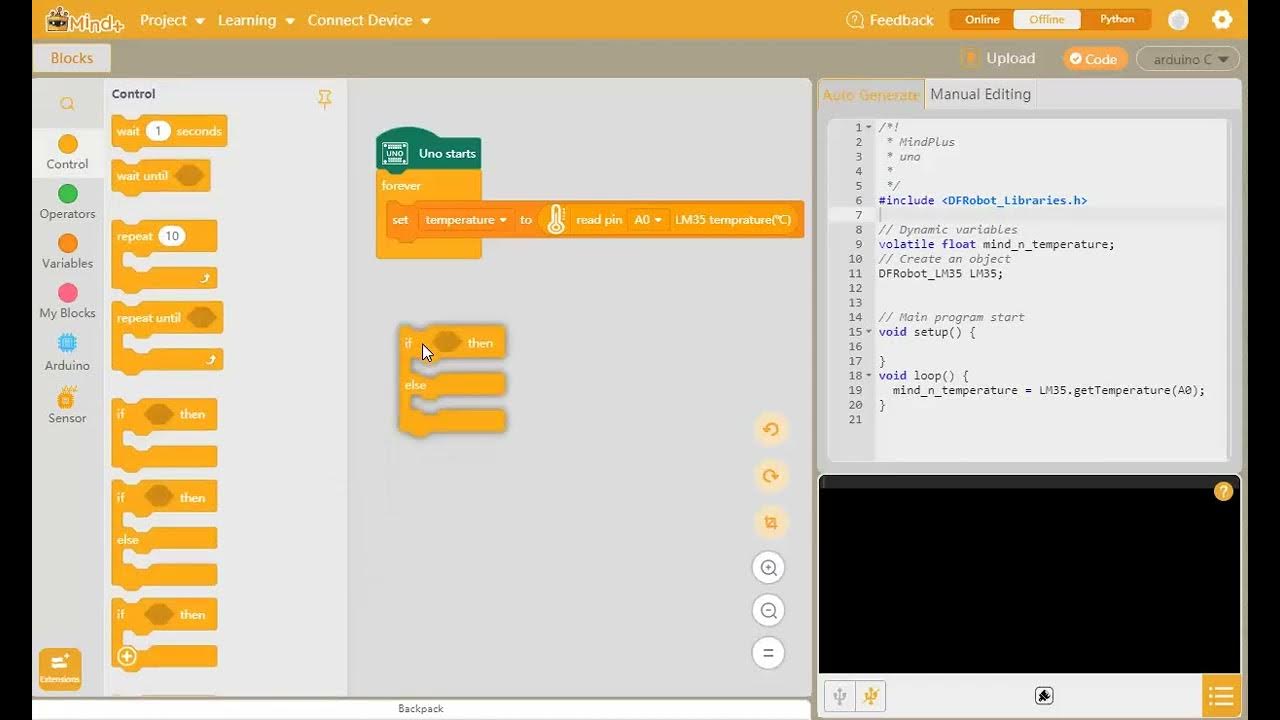The width and height of the screenshot is (1280, 720).
Task: Select the Arduino block category
Action: (x=67, y=352)
